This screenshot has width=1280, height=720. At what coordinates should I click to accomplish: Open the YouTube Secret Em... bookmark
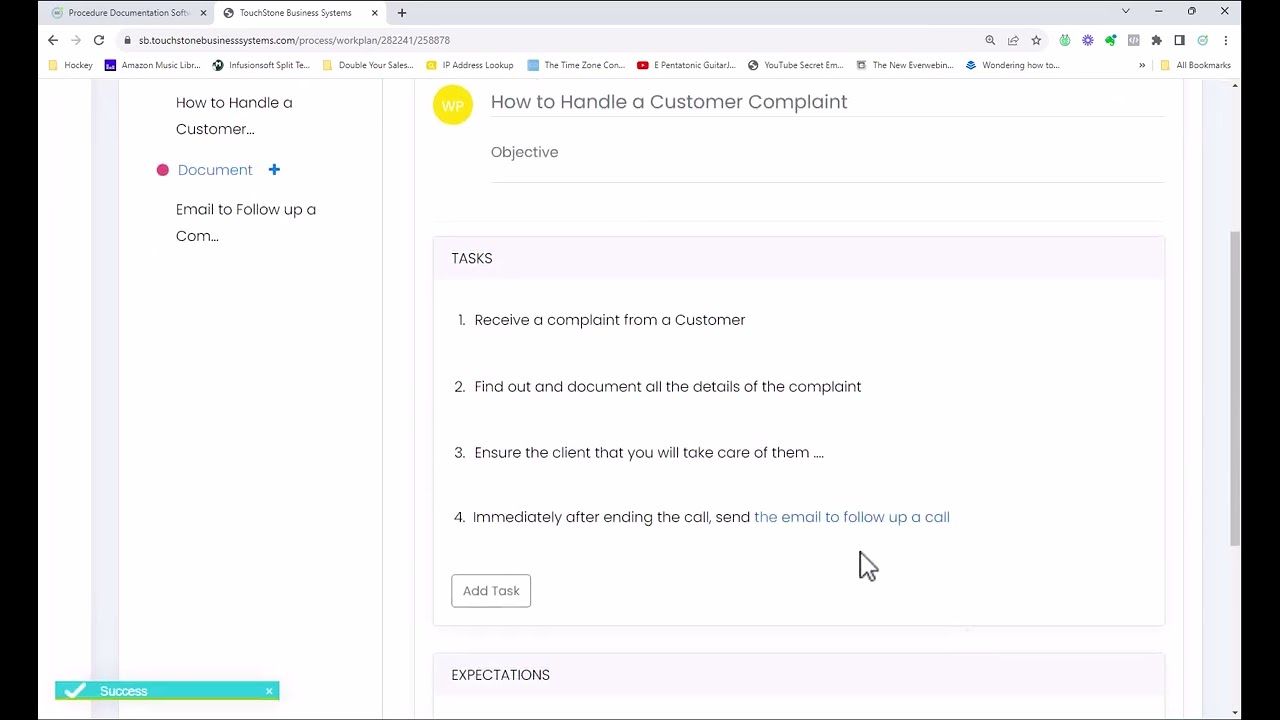[x=796, y=65]
